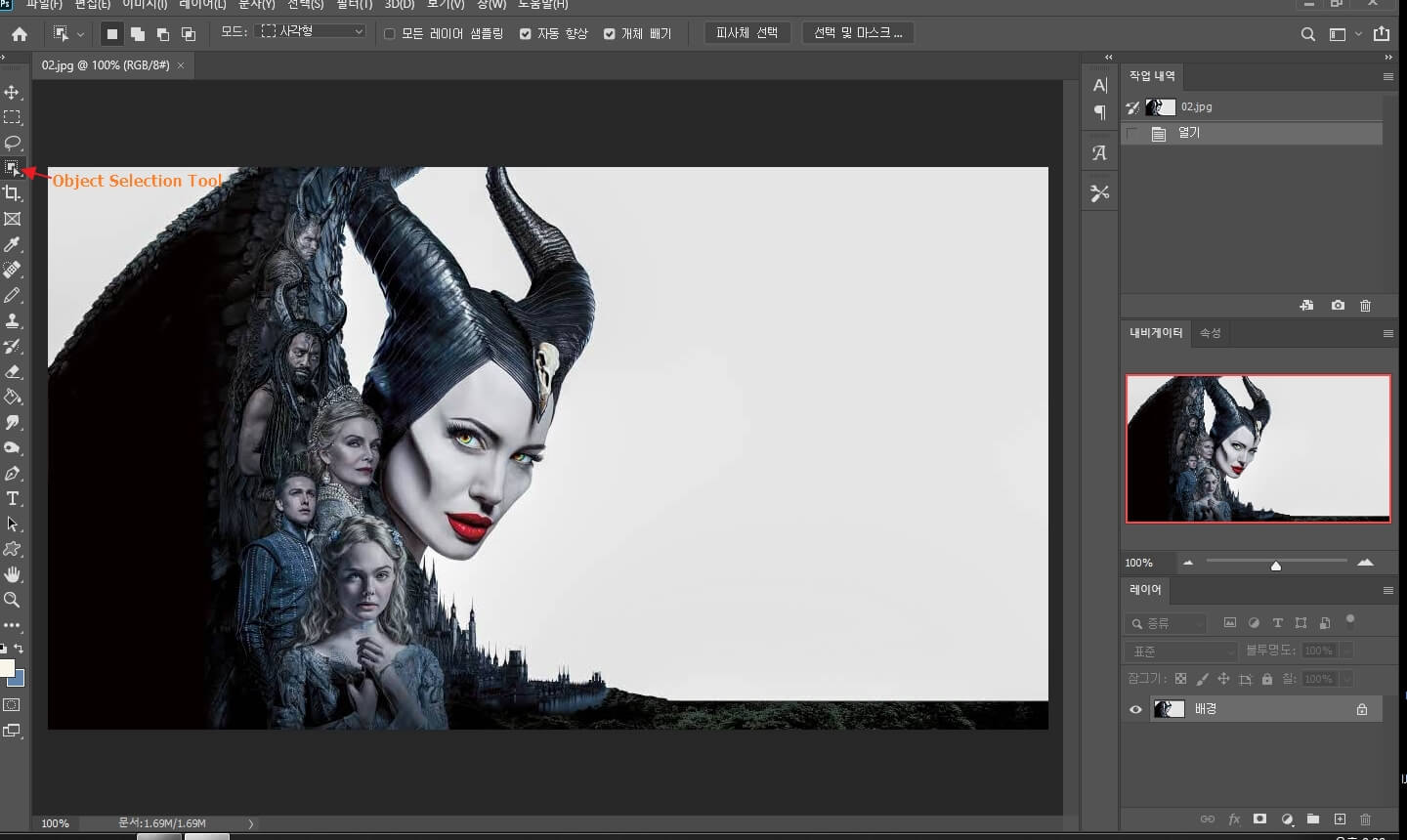Select the Clone Stamp tool
The width and height of the screenshot is (1407, 840).
13,320
